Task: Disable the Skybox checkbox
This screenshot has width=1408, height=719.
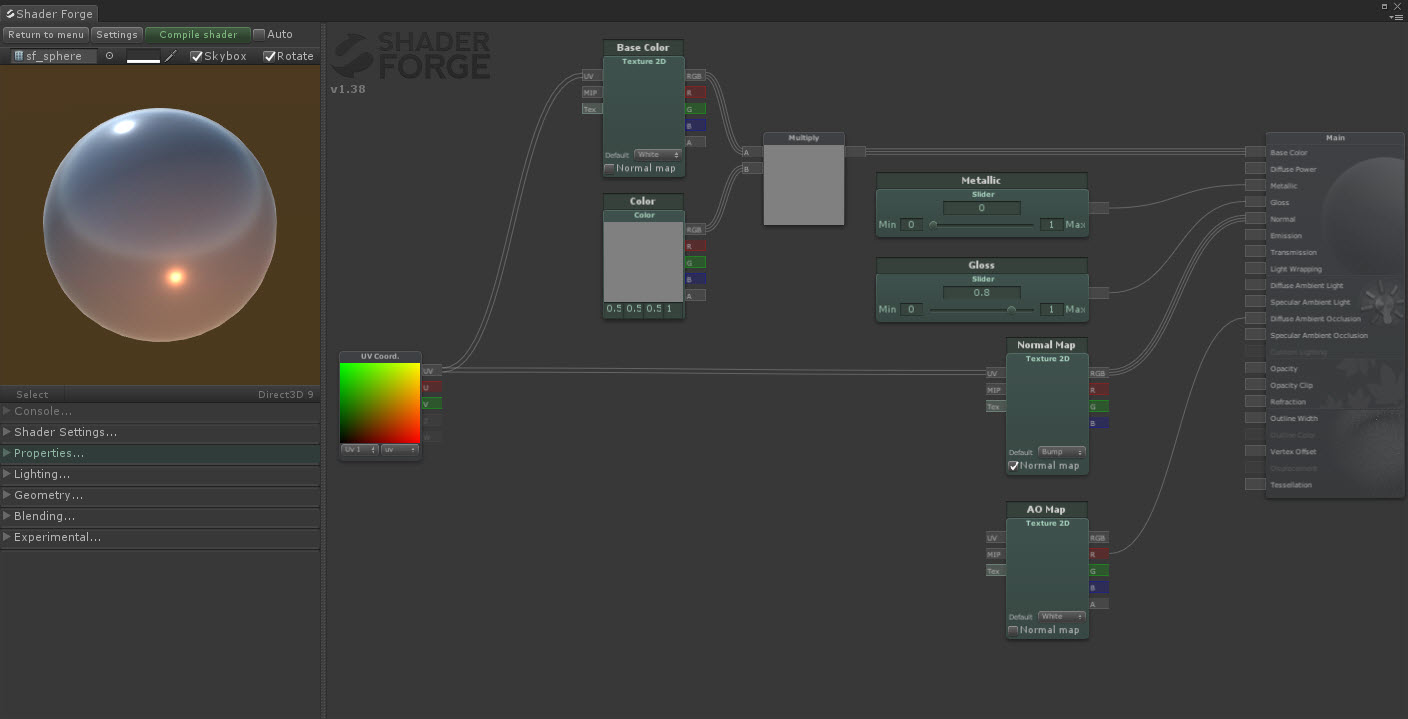Action: click(194, 55)
